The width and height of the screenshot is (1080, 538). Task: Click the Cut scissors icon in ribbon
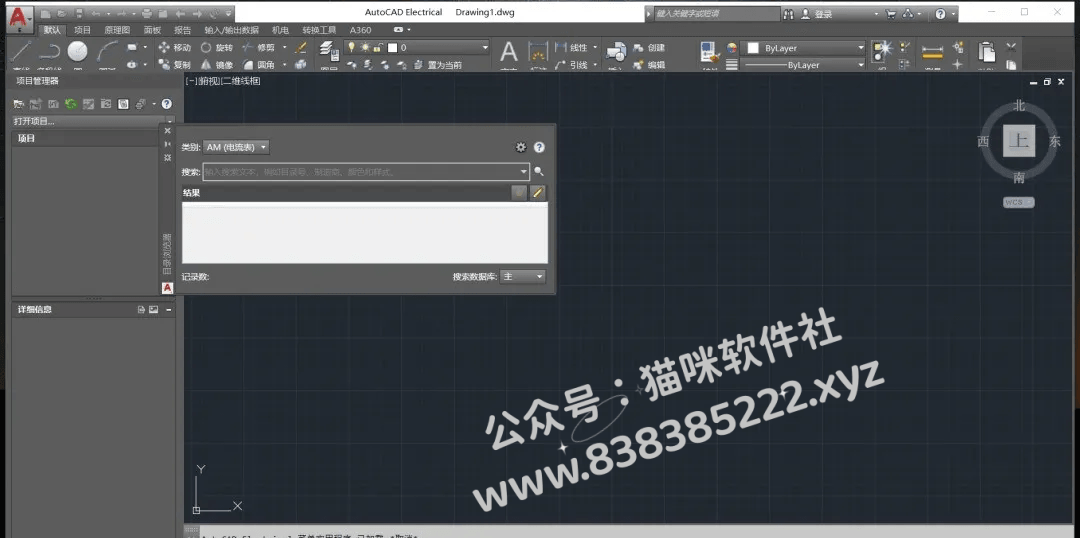[x=1011, y=48]
